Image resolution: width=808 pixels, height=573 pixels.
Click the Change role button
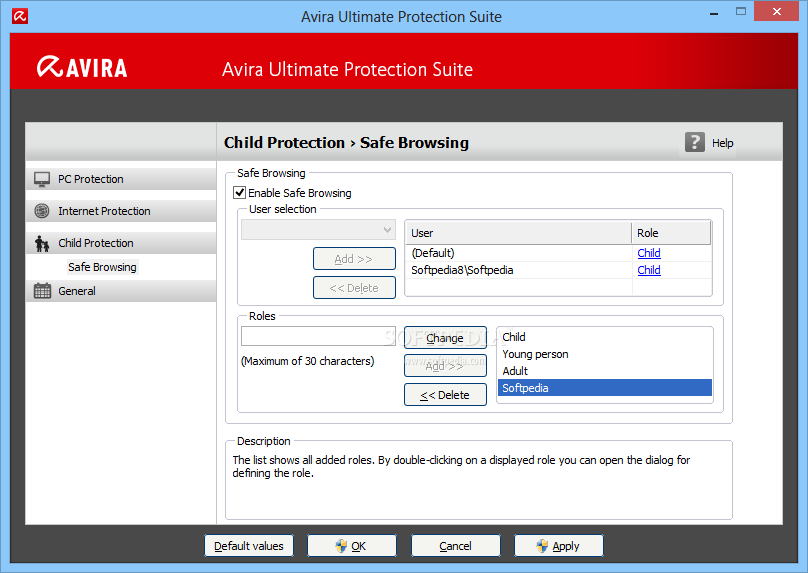(445, 338)
